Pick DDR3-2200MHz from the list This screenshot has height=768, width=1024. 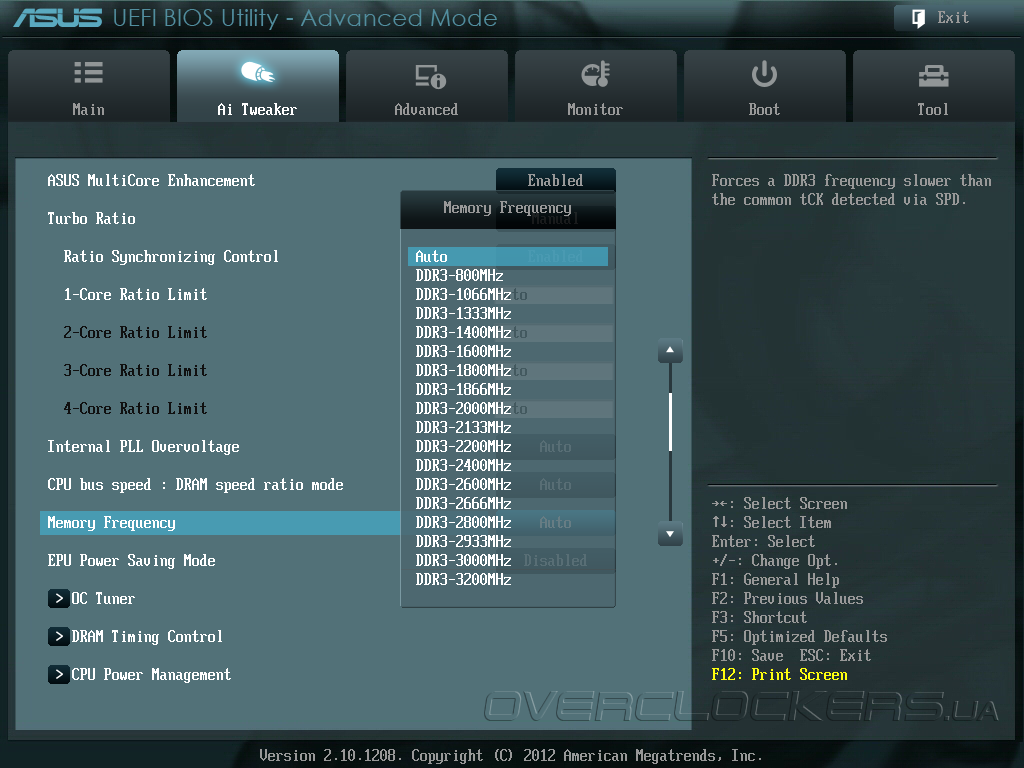(x=508, y=447)
